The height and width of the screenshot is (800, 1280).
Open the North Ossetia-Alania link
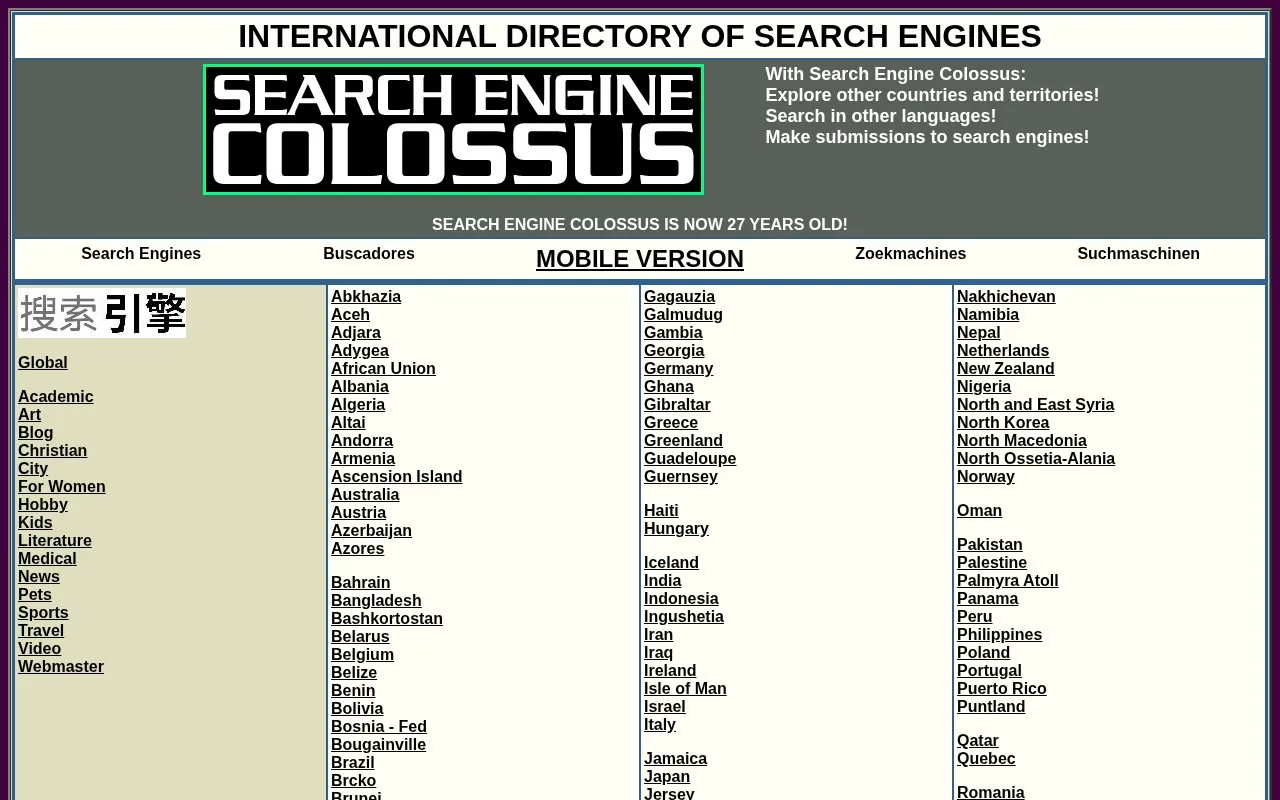pyautogui.click(x=1036, y=459)
